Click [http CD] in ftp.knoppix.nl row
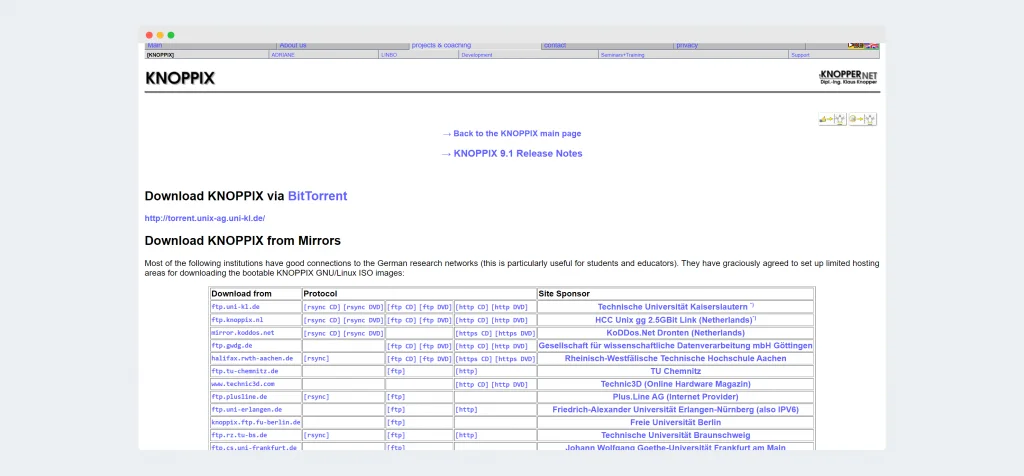Viewport: 1024px width, 476px height. point(472,320)
